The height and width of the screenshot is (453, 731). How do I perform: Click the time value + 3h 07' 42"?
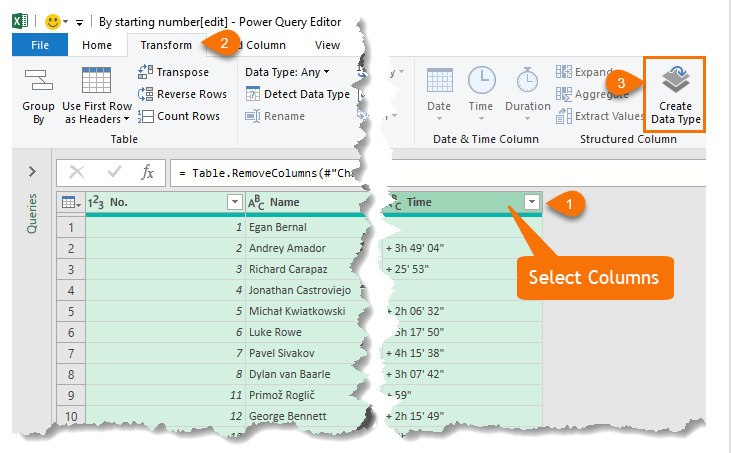click(415, 374)
